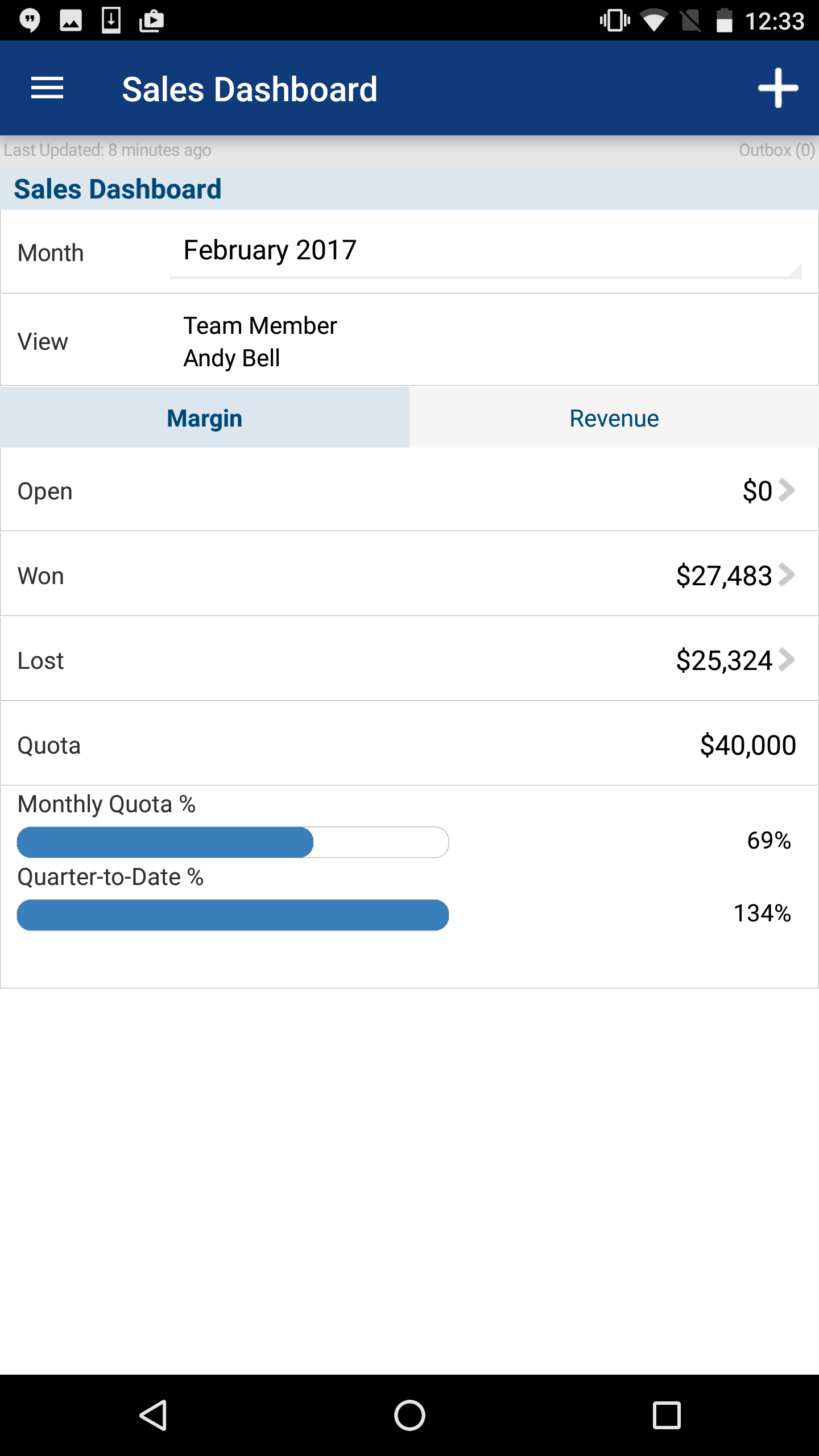819x1456 pixels.
Task: Tap the Hangouts notification icon in status bar
Action: 30,21
